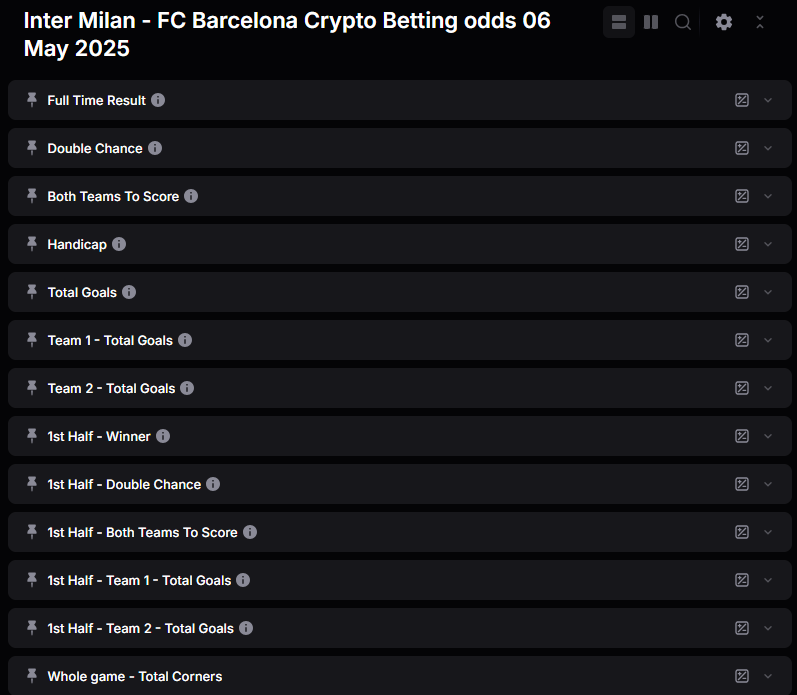
Task: Expand the 1st Half - Winner section
Action: click(x=768, y=436)
